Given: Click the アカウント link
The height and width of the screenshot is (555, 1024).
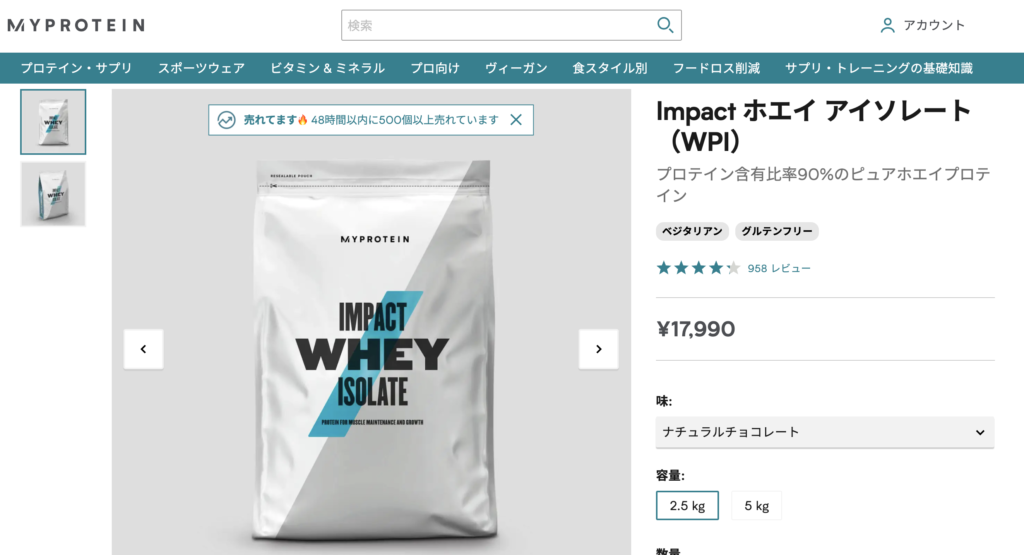Looking at the screenshot, I should pos(934,25).
